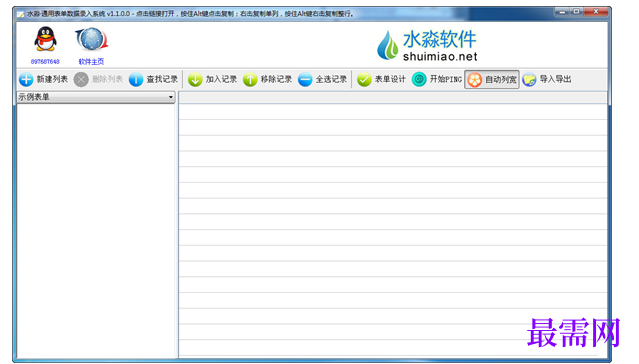The image size is (639, 364).
Task: Click the 全选记录 minus icon
Action: pyautogui.click(x=305, y=79)
